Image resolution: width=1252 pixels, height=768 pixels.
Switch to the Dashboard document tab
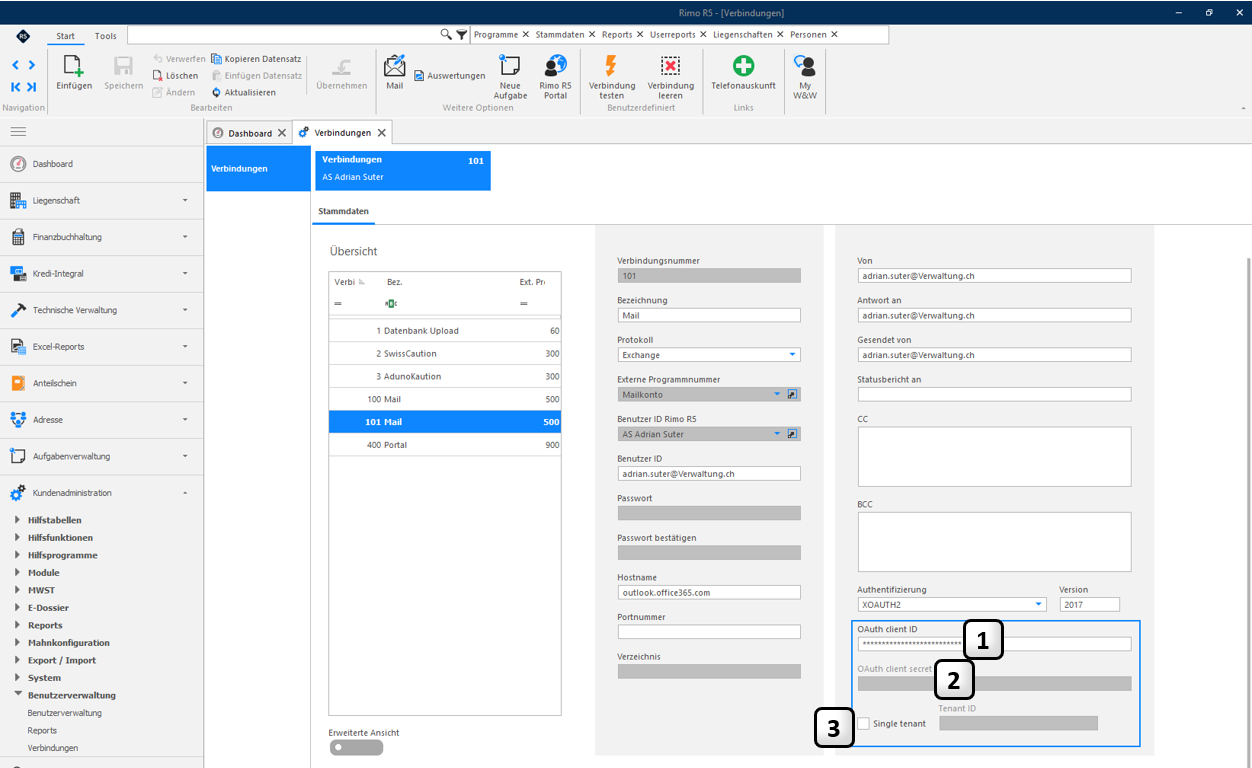pos(249,133)
